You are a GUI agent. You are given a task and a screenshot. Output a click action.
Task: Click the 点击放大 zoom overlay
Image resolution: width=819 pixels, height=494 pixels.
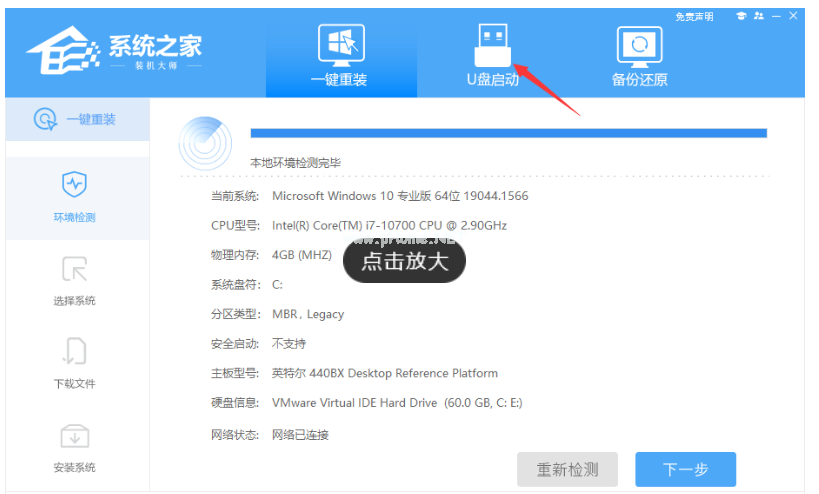tap(404, 261)
